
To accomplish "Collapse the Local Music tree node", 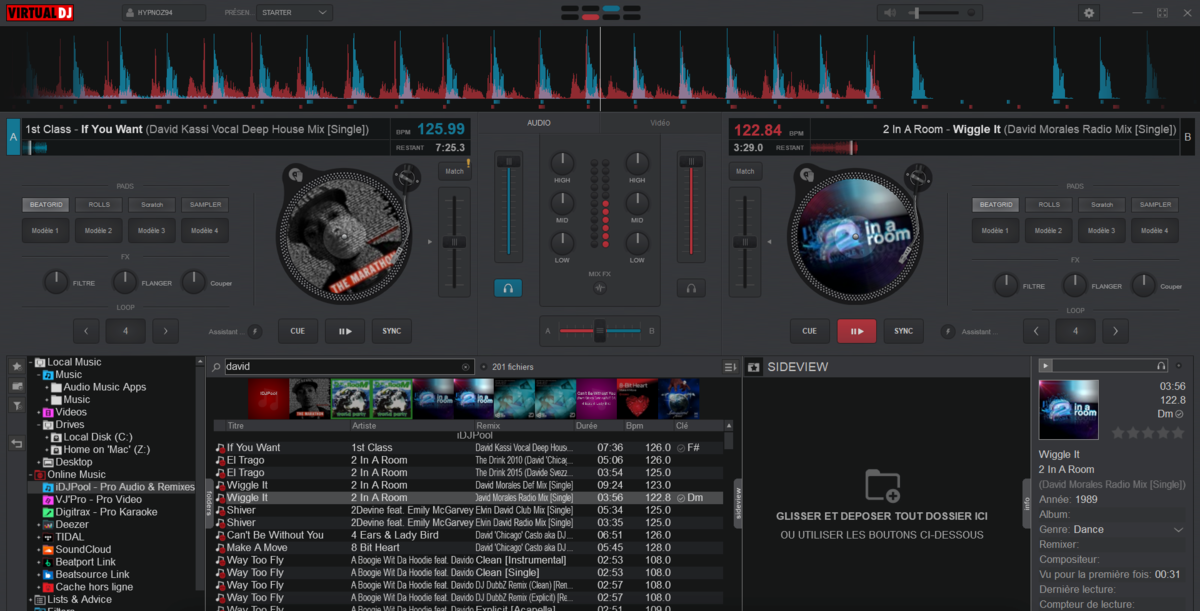I will [30, 362].
